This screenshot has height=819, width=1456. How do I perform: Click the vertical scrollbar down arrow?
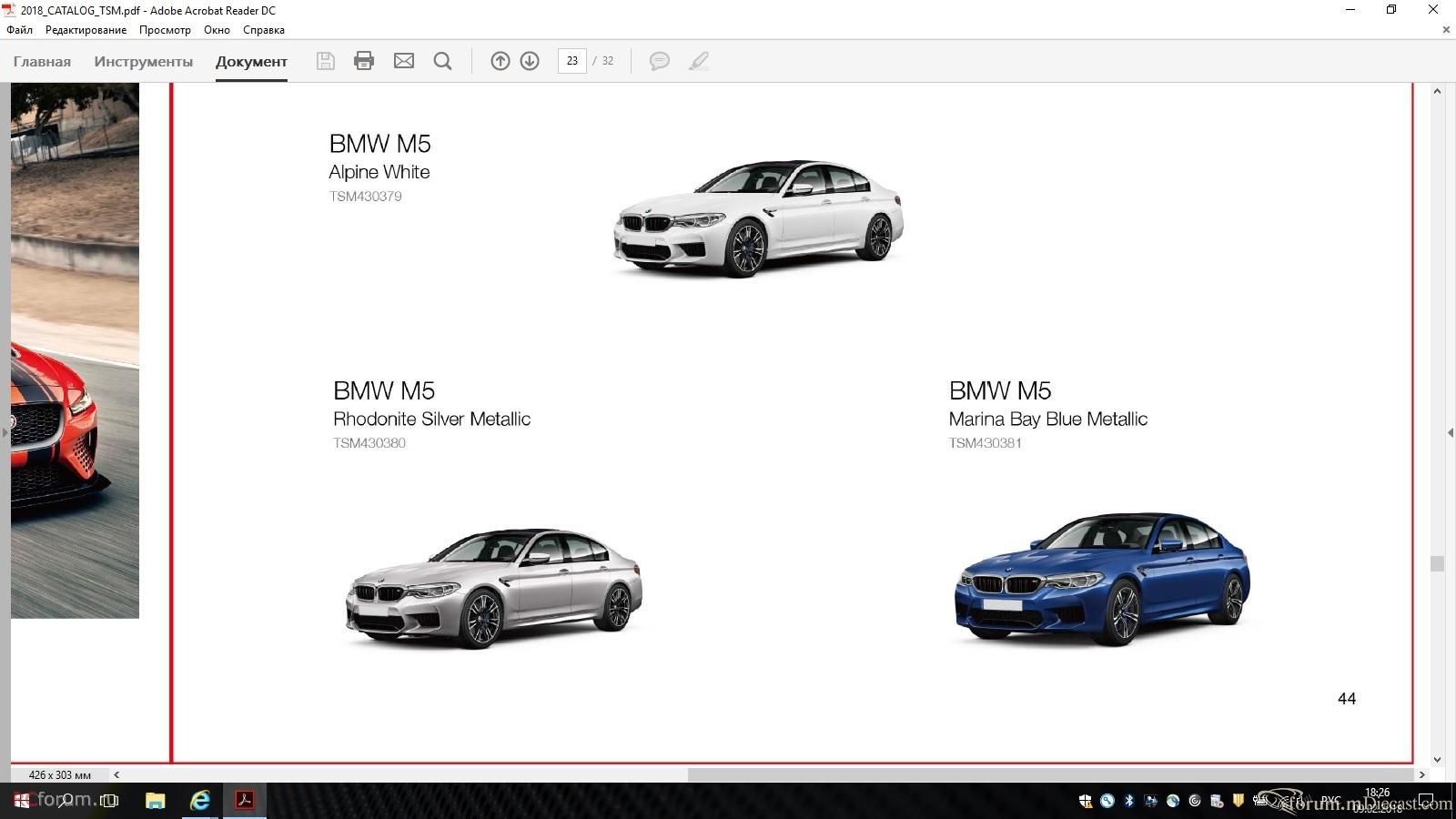pyautogui.click(x=1437, y=759)
